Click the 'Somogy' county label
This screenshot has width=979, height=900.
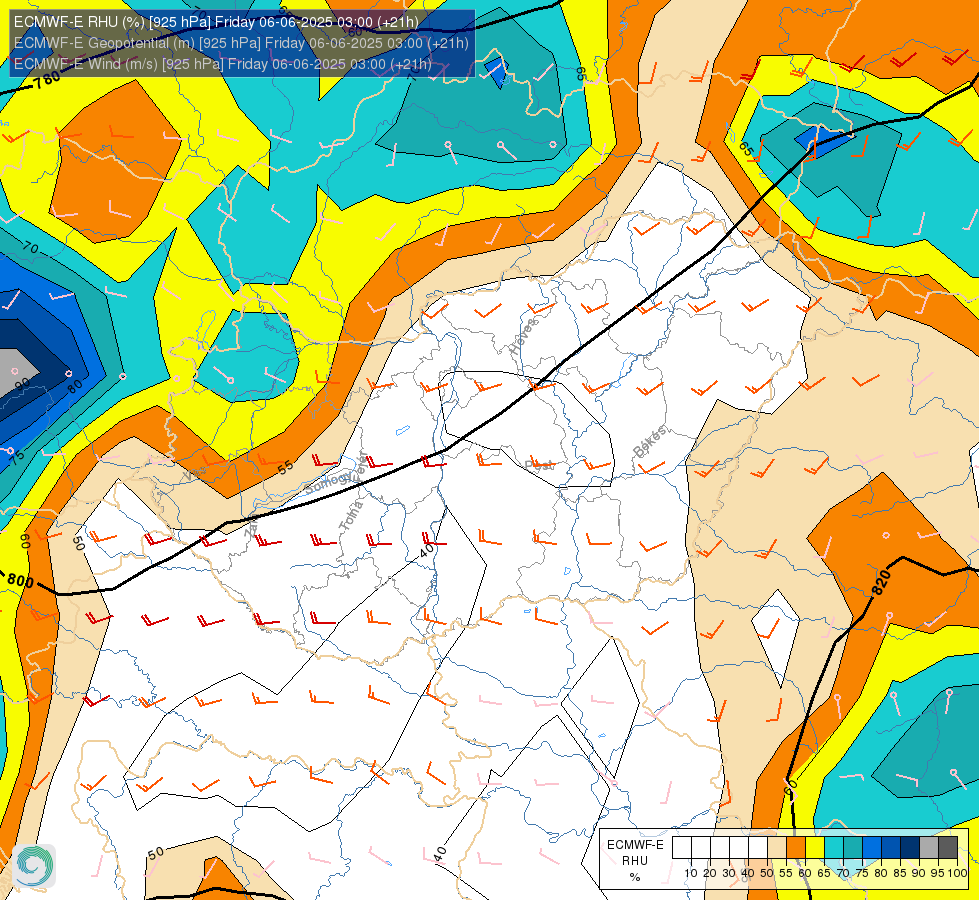329,482
